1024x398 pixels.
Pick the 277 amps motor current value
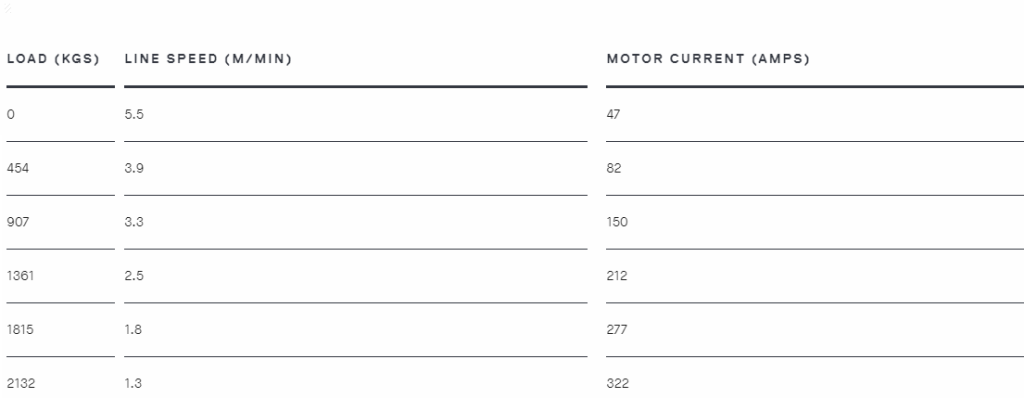click(616, 329)
